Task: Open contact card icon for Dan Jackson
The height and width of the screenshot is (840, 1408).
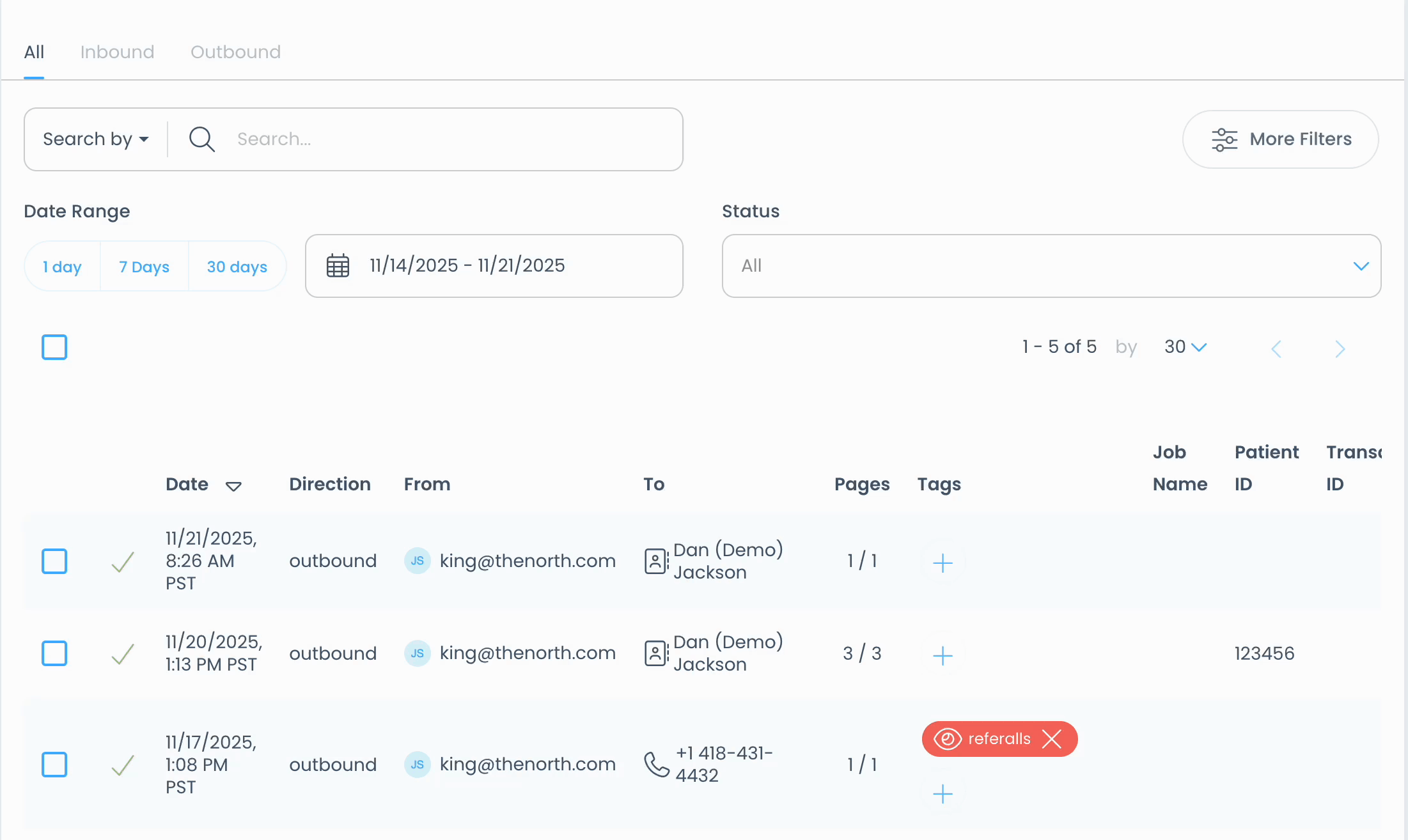Action: point(655,561)
